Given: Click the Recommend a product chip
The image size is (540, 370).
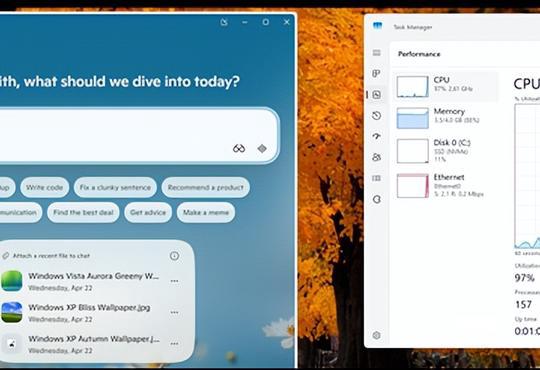Looking at the screenshot, I should click(206, 187).
